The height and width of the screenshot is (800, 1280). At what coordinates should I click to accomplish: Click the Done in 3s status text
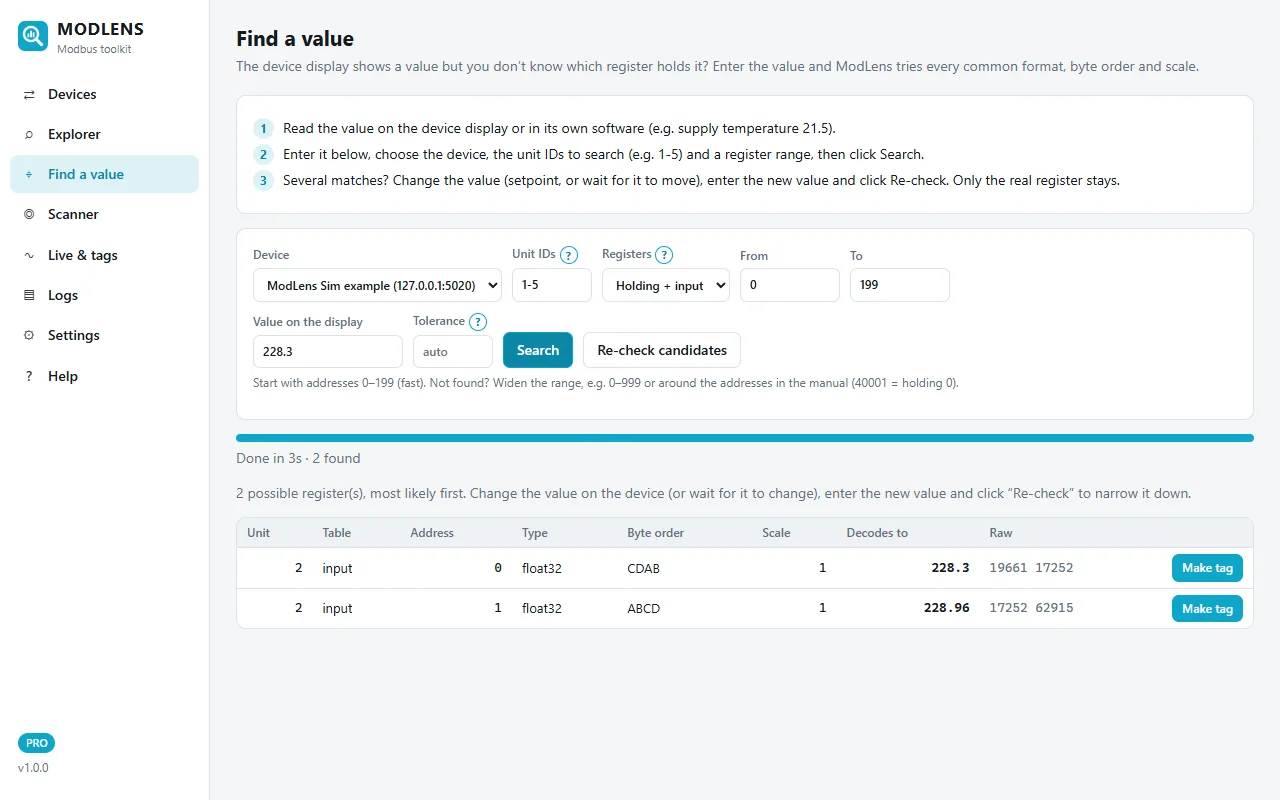(298, 458)
